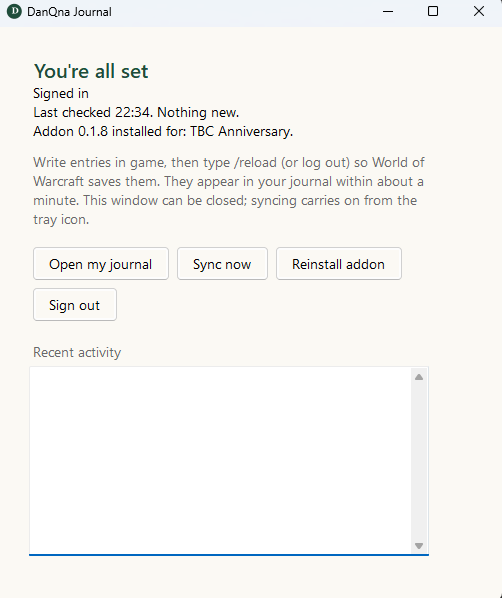502x598 pixels.
Task: Open my journal button
Action: point(101,264)
